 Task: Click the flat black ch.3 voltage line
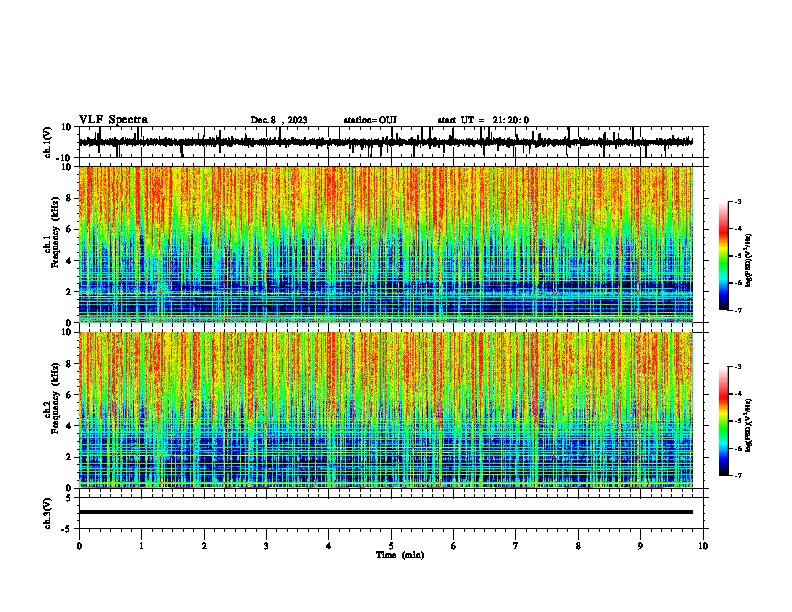click(x=386, y=512)
